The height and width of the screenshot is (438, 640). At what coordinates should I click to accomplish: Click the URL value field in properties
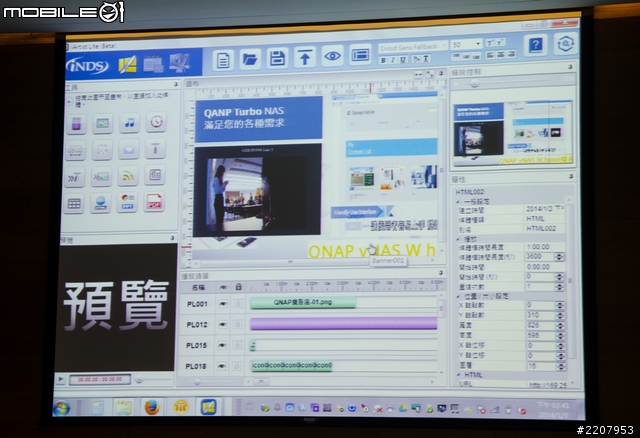[x=547, y=385]
